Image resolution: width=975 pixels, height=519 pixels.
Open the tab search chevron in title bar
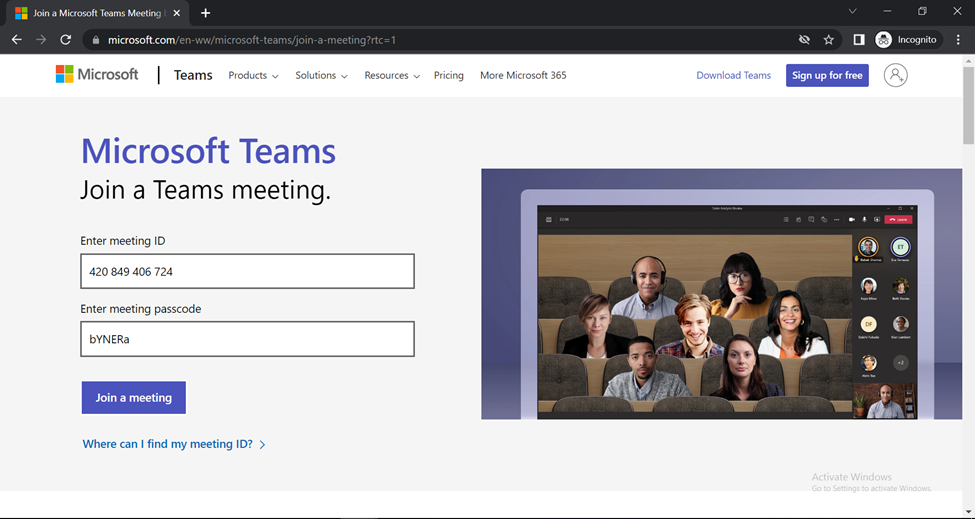click(x=853, y=11)
